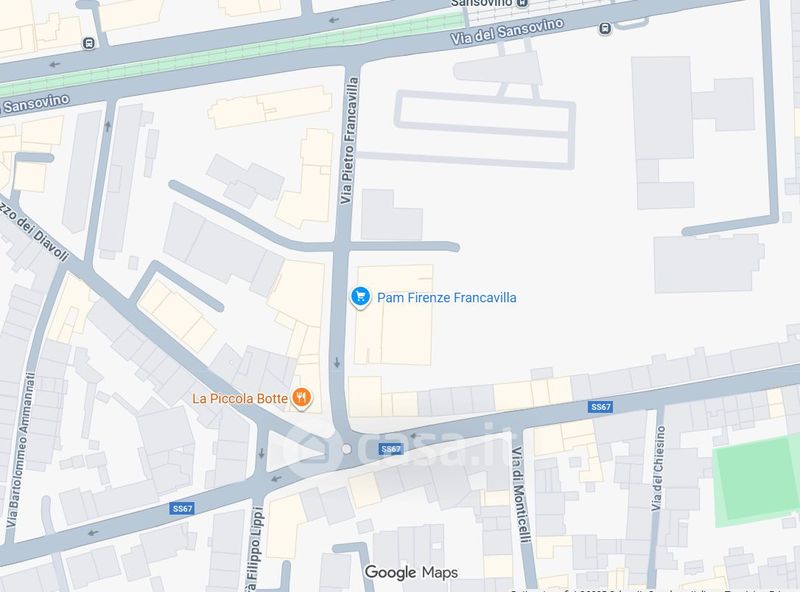Click the SS67 shield near Via del Chiesino
The image size is (800, 592).
(601, 407)
